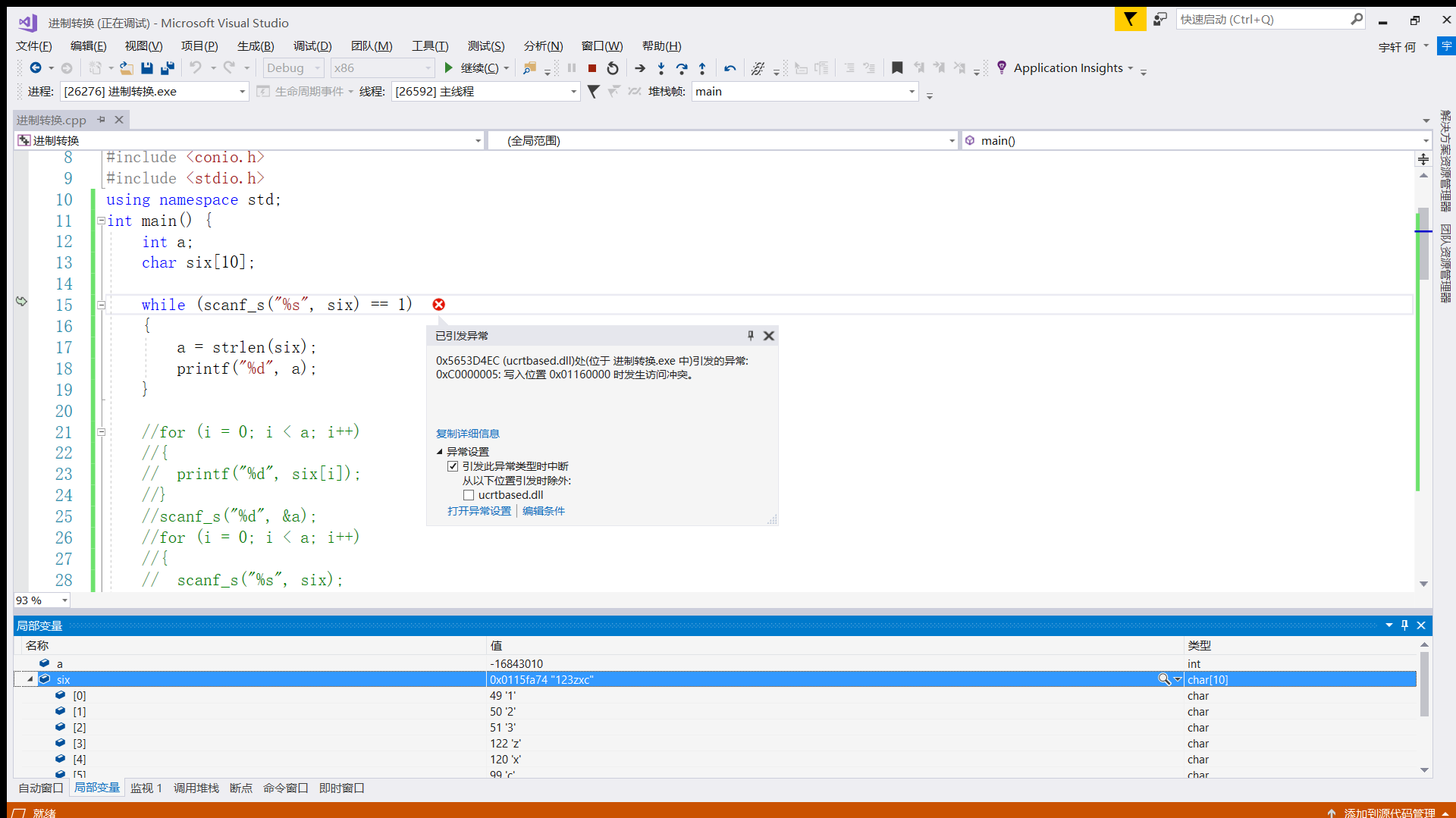Click the 编辑条件 link
Viewport: 1456px width, 818px height.
coord(544,511)
